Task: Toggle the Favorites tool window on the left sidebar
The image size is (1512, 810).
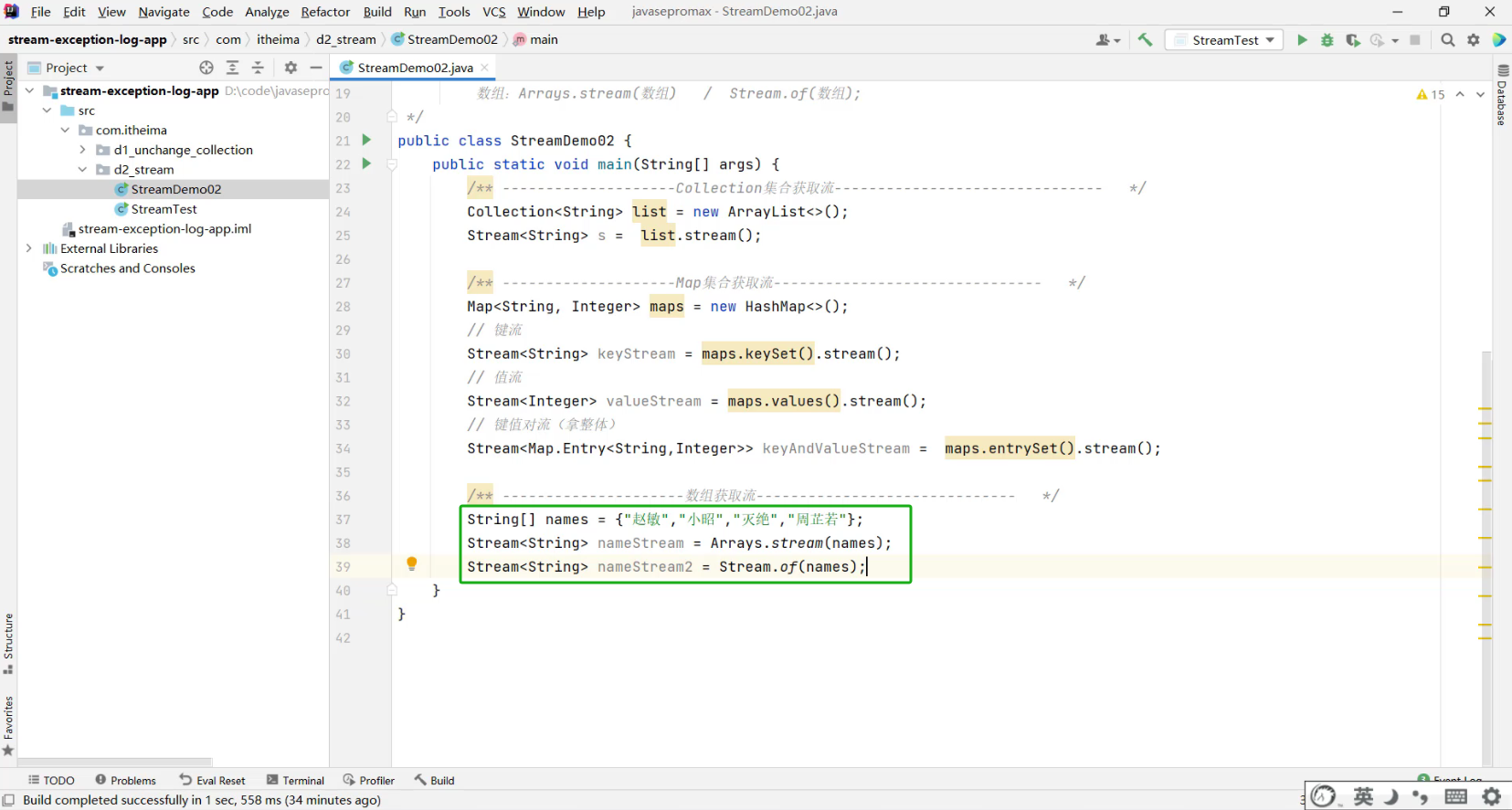Action: (x=8, y=726)
